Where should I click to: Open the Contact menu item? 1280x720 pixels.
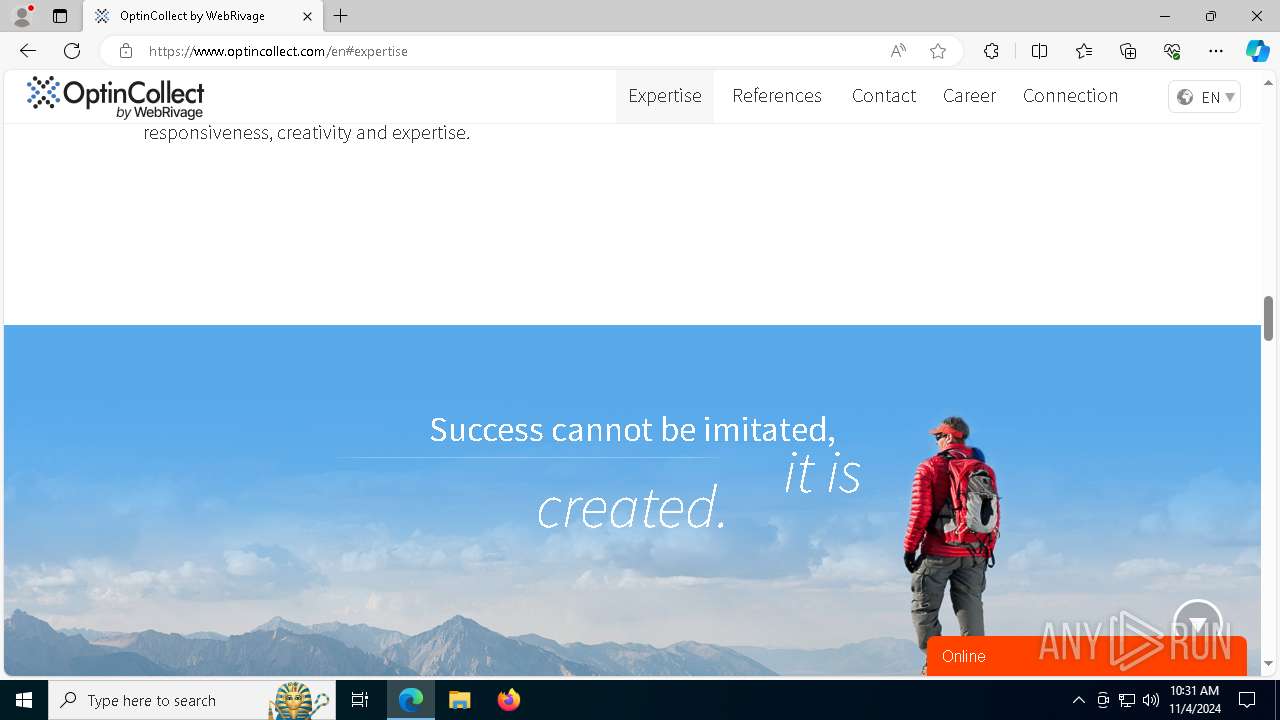pos(884,96)
